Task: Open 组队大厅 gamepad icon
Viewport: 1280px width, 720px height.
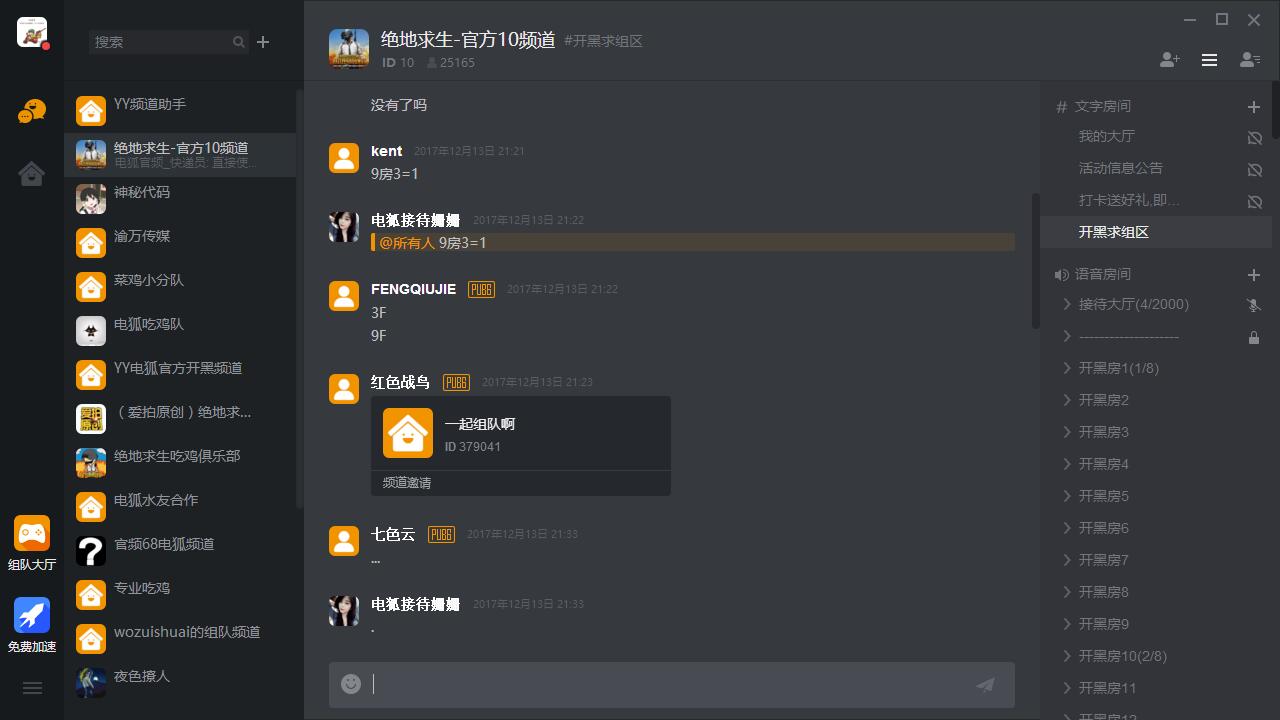Action: (x=32, y=534)
